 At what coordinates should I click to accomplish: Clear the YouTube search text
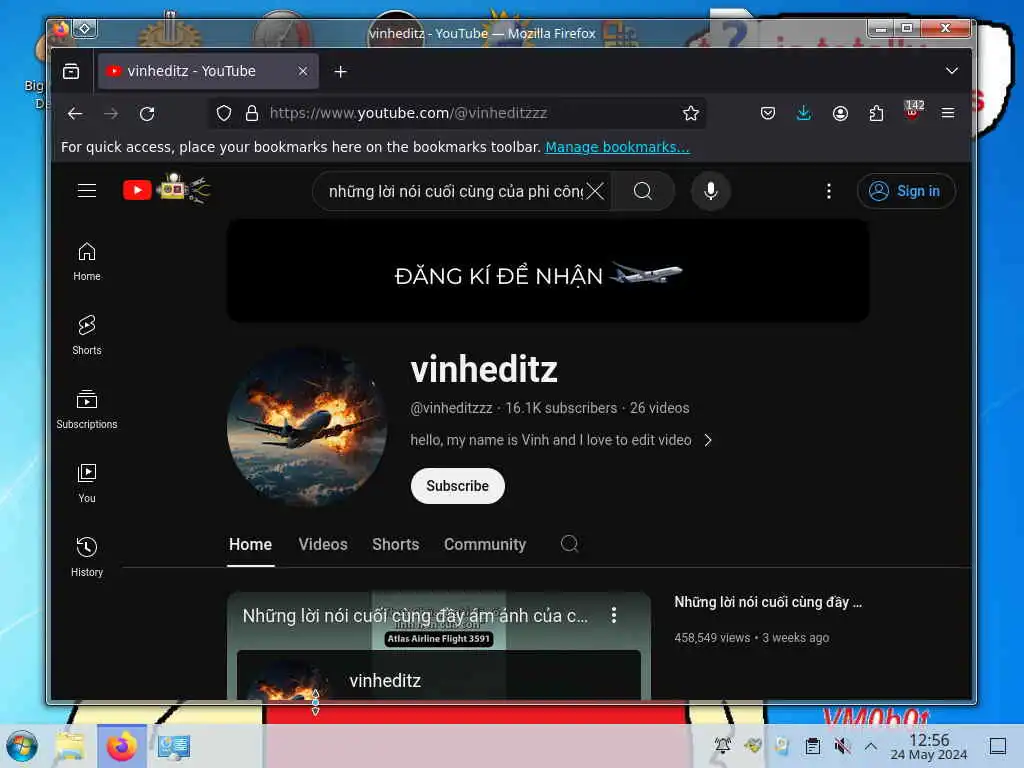(595, 191)
